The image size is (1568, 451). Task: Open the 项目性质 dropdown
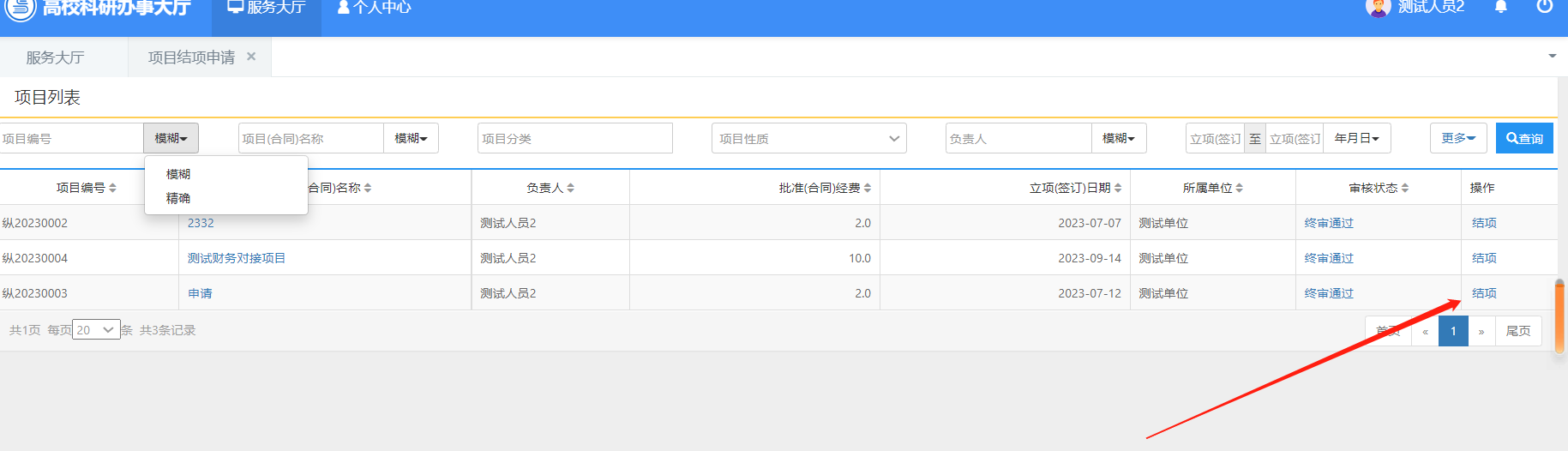(808, 138)
